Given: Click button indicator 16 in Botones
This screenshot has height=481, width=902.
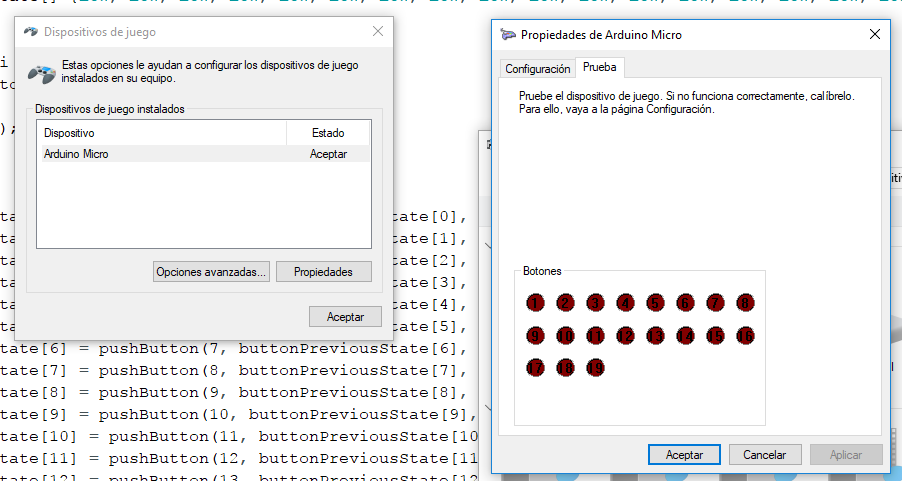Looking at the screenshot, I should (745, 335).
